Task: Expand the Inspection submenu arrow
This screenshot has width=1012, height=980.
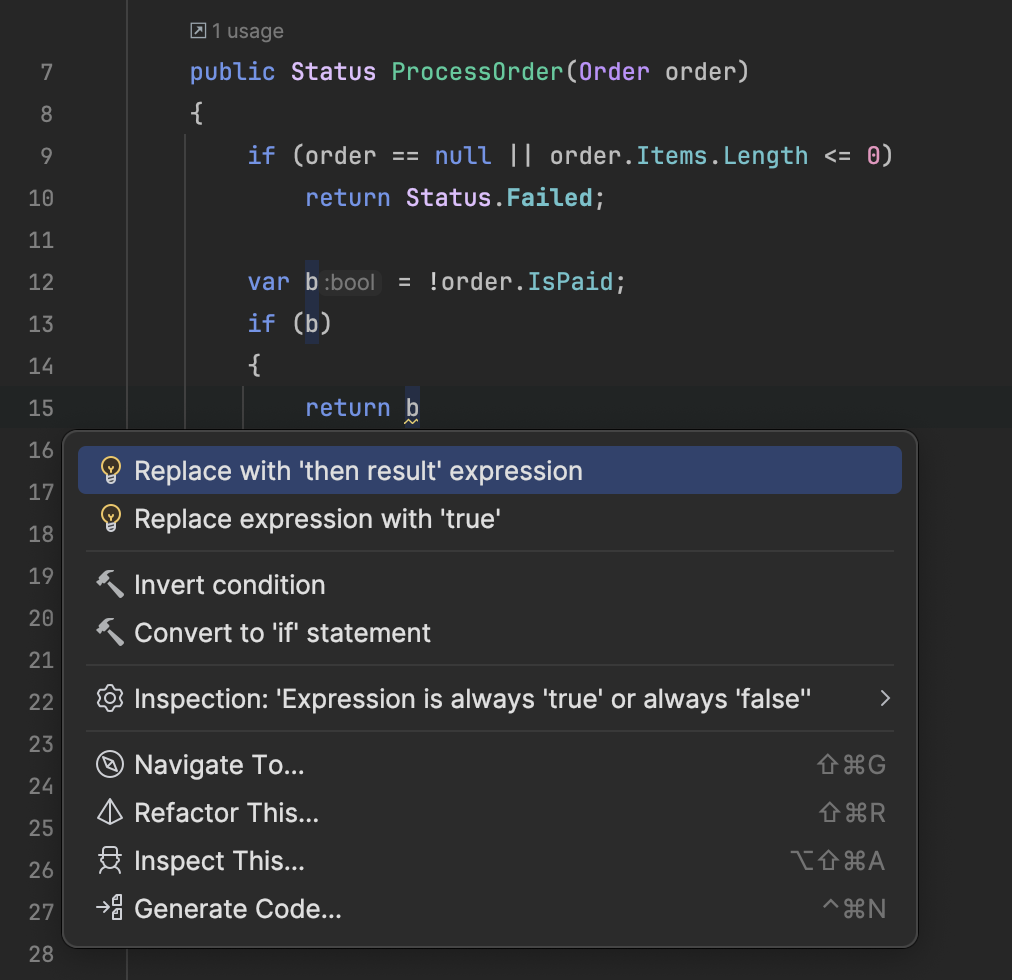Action: [884, 698]
